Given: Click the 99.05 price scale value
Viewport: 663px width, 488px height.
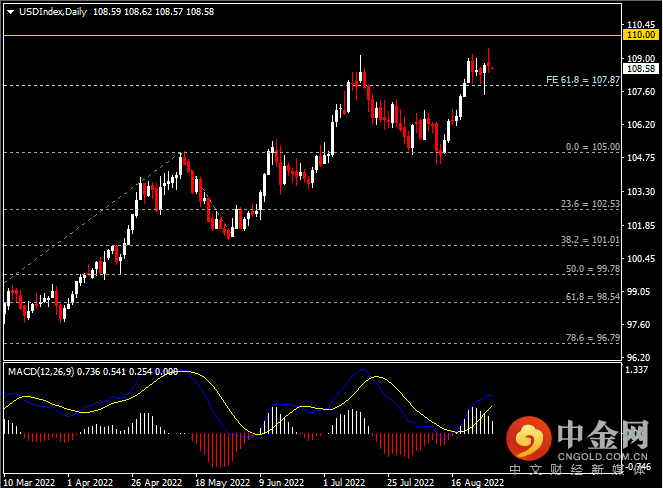Looking at the screenshot, I should (638, 291).
